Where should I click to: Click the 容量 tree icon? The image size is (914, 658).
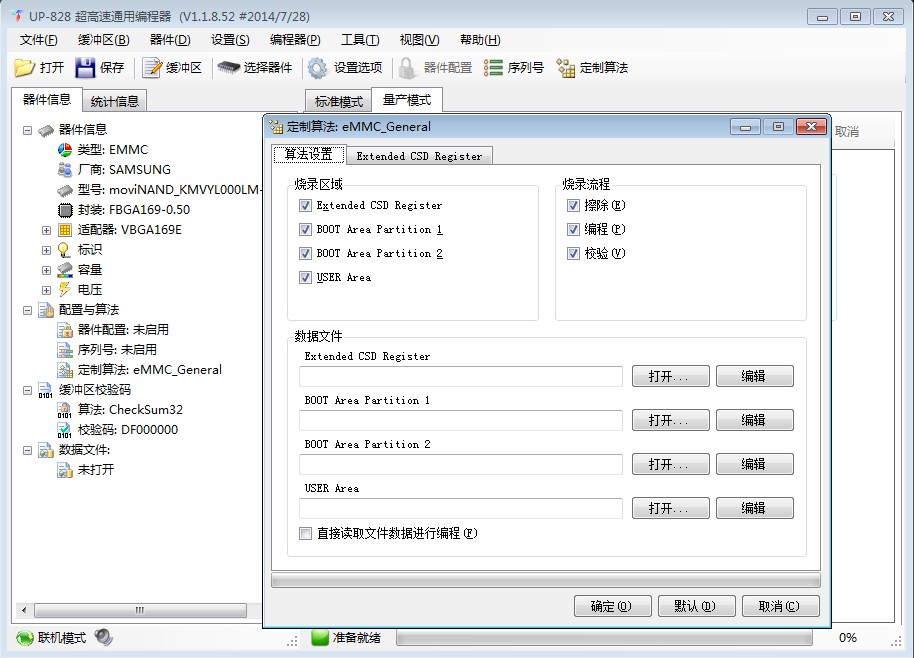coord(65,270)
